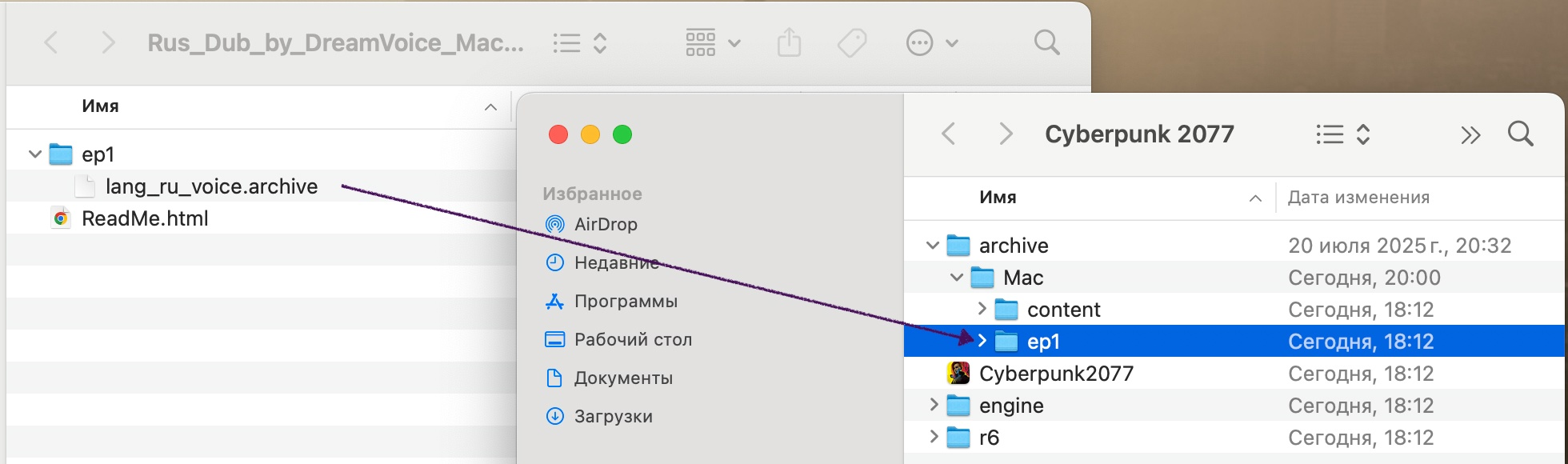Show more toolbar items in Cyberpunk 2077 window
The height and width of the screenshot is (464, 1568).
[1470, 134]
